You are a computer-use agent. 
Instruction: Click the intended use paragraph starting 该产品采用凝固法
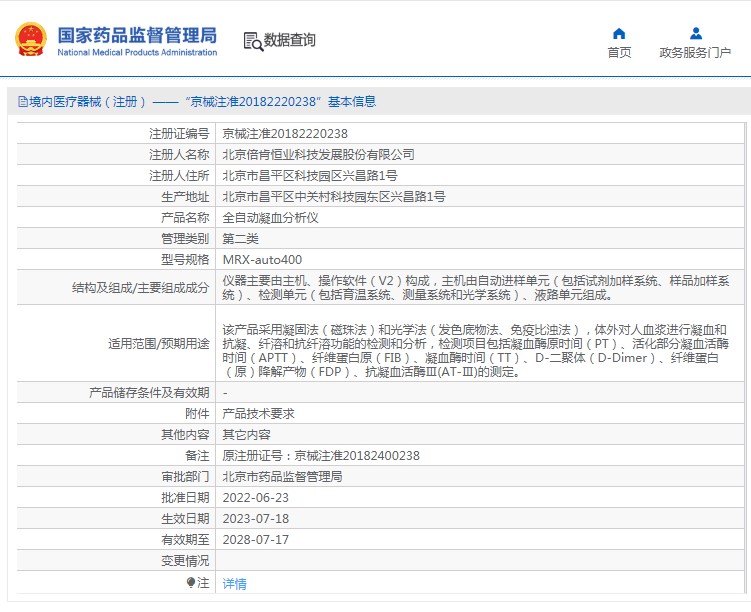(476, 351)
